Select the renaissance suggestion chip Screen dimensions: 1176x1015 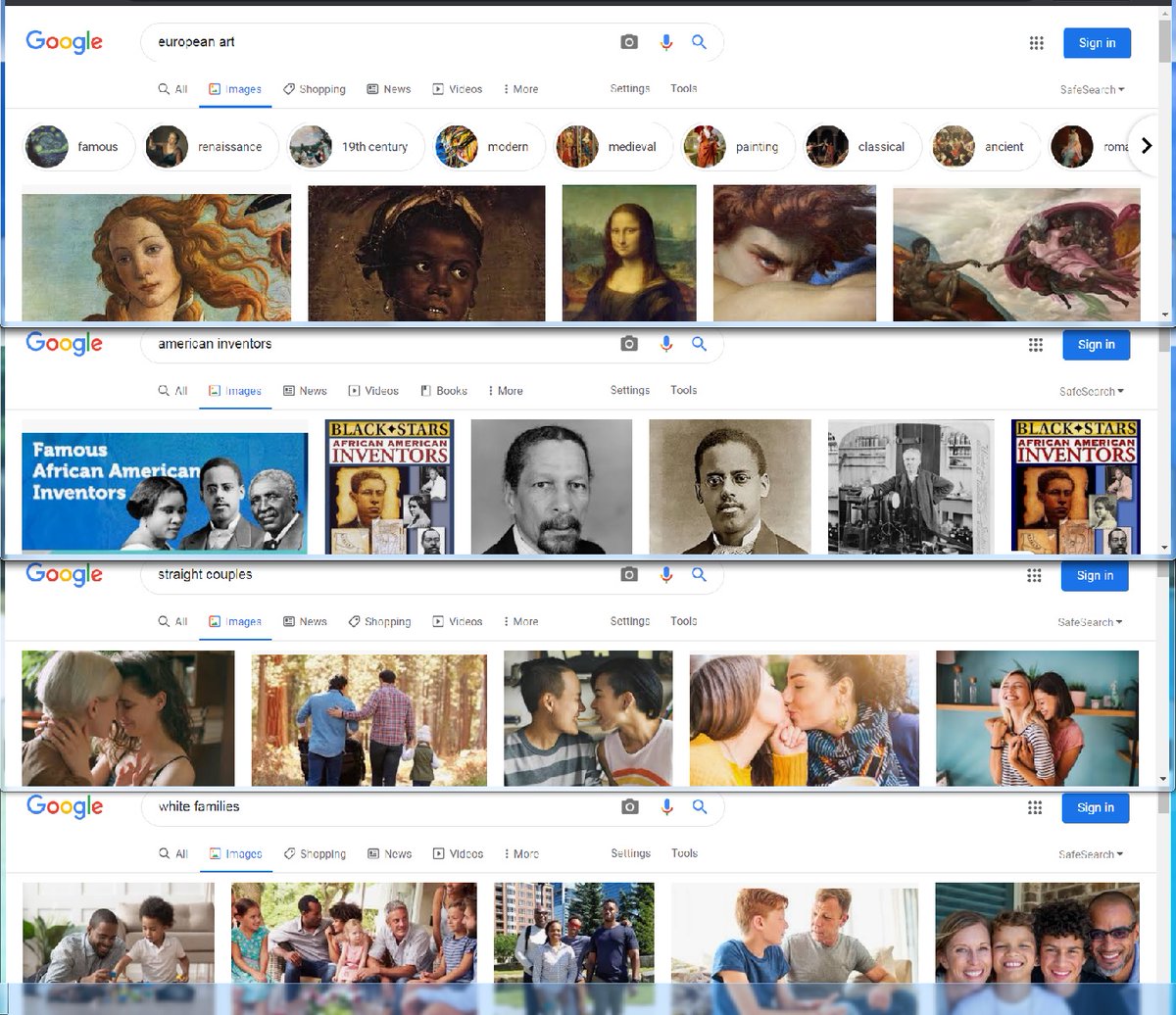(210, 147)
